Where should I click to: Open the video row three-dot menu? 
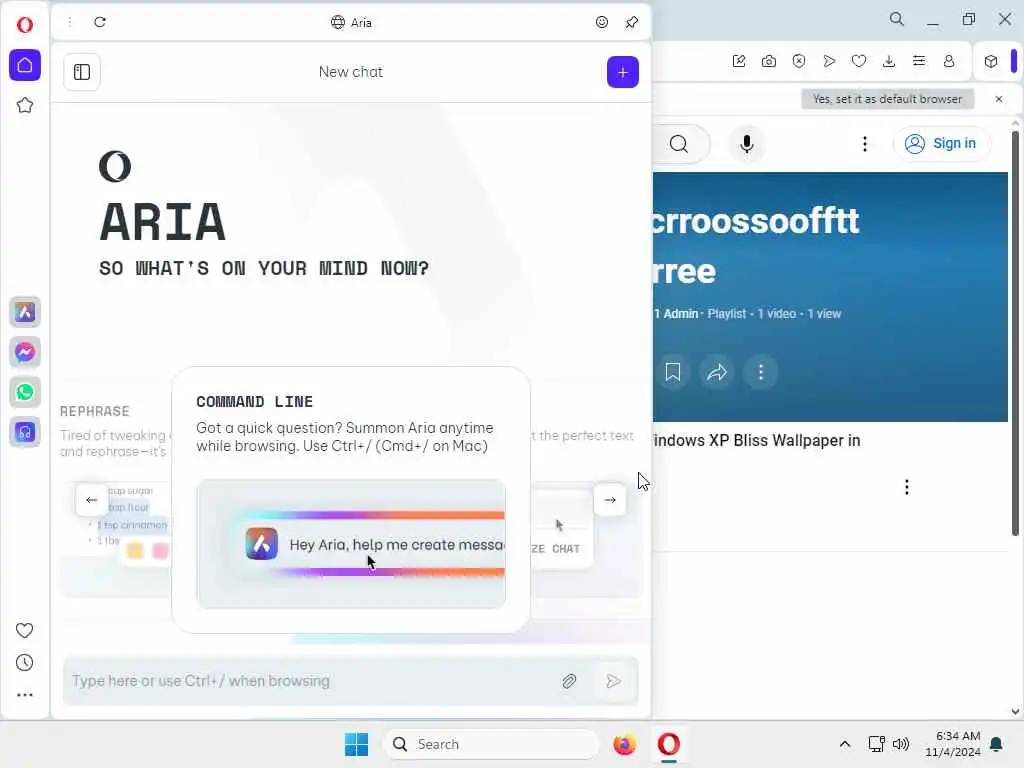[906, 487]
